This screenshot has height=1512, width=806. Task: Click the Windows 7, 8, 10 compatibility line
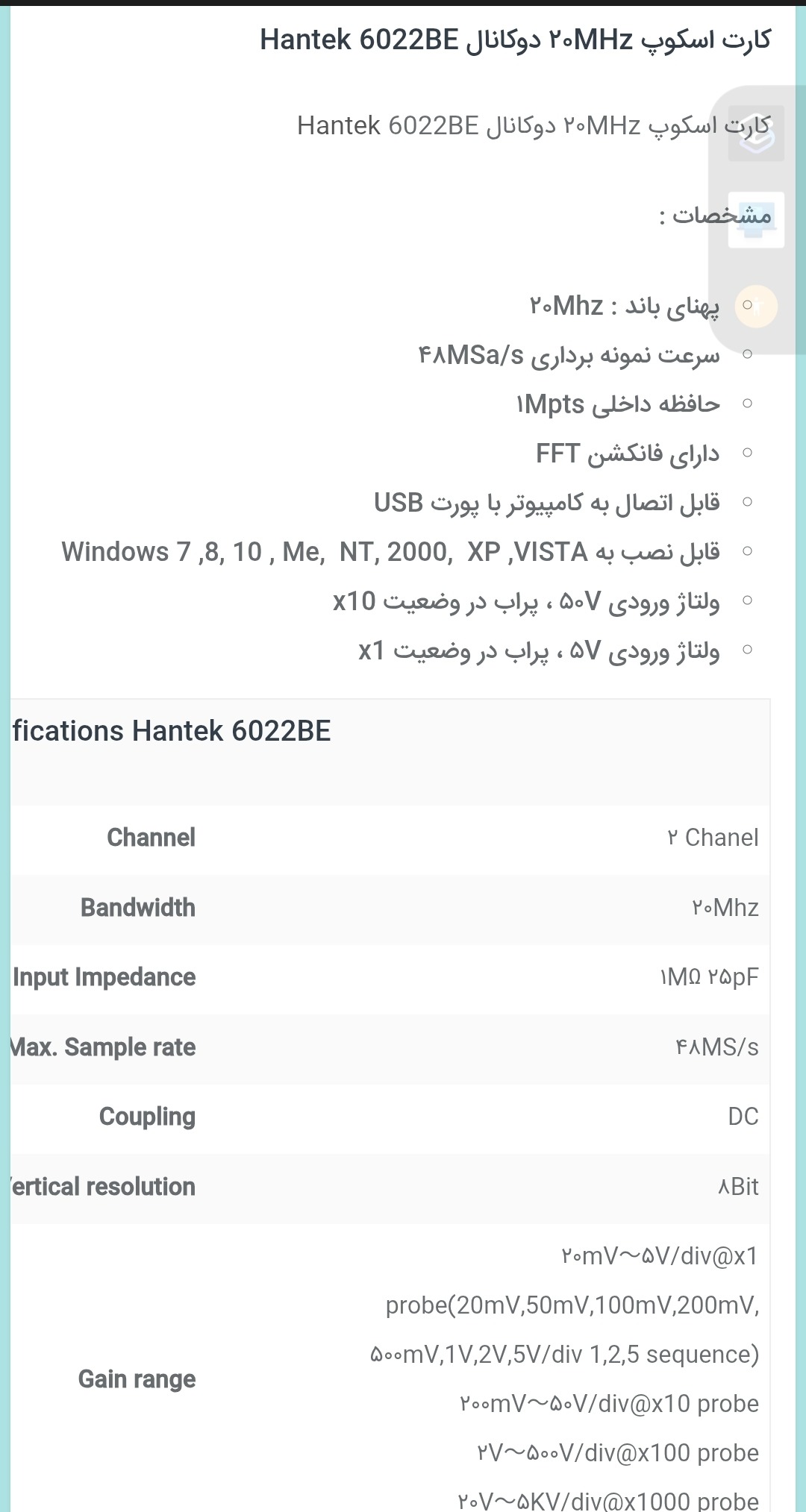click(390, 552)
